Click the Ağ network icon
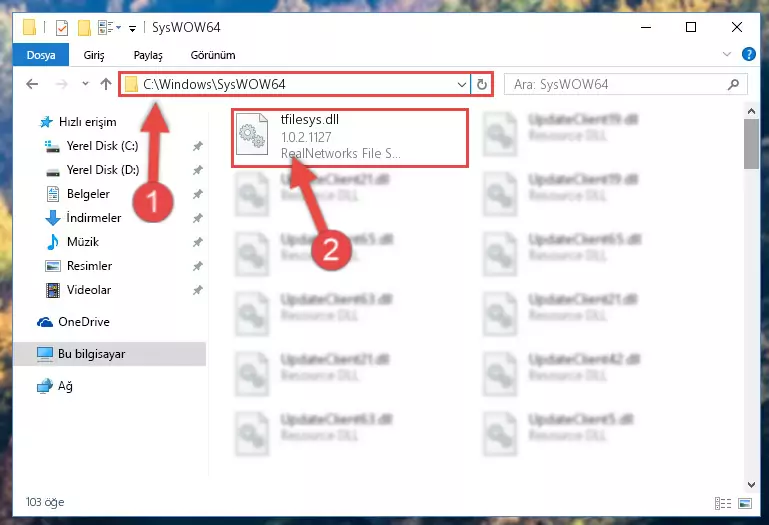769x525 pixels. [x=45, y=386]
